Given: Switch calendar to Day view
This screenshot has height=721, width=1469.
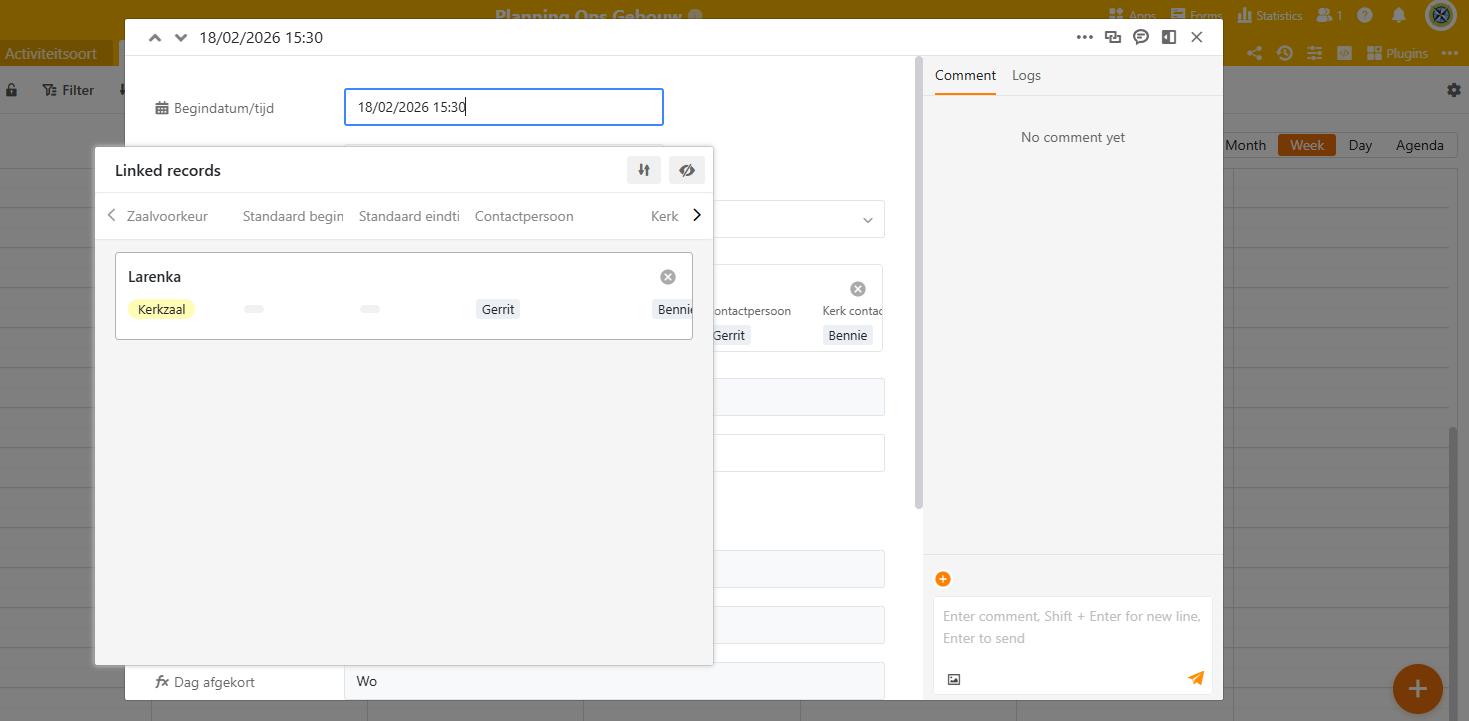Looking at the screenshot, I should [1360, 145].
